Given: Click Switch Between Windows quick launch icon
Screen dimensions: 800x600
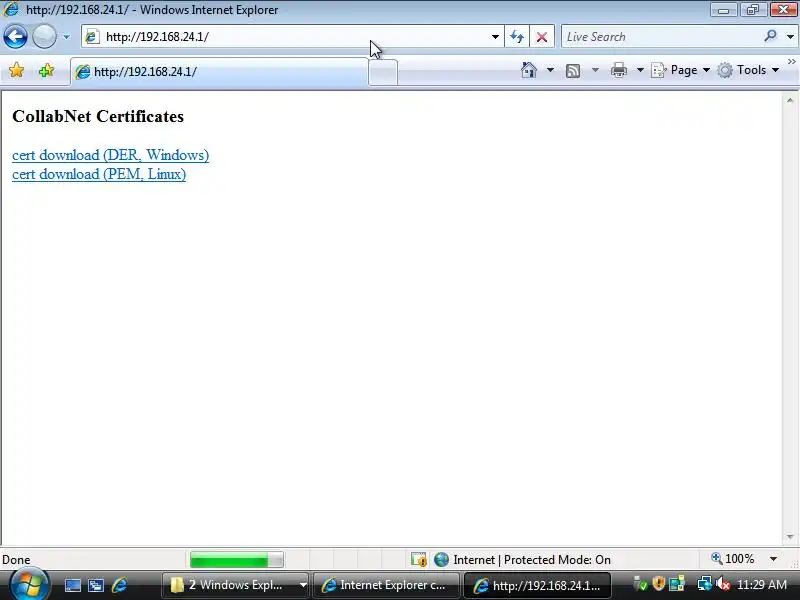Looking at the screenshot, I should (x=96, y=585).
